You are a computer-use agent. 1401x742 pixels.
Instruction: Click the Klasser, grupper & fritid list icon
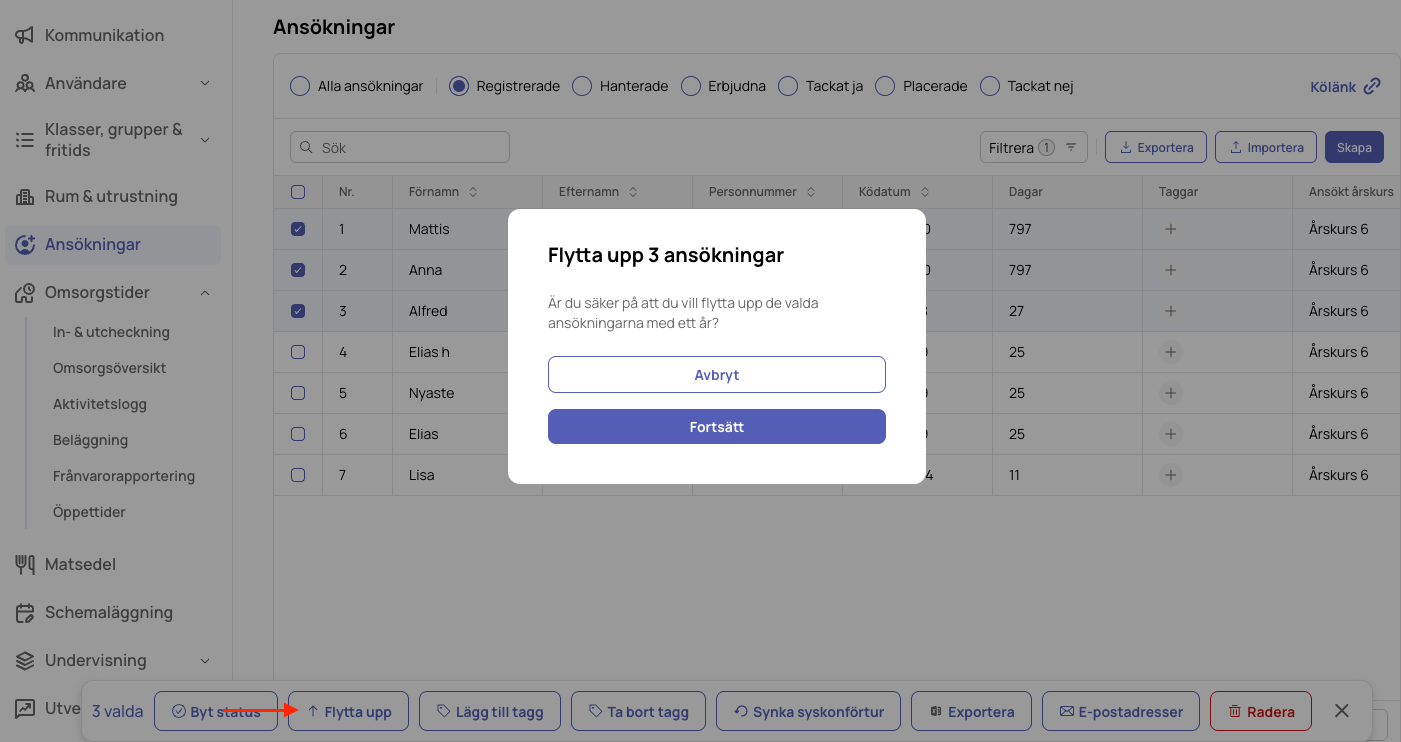pos(25,140)
